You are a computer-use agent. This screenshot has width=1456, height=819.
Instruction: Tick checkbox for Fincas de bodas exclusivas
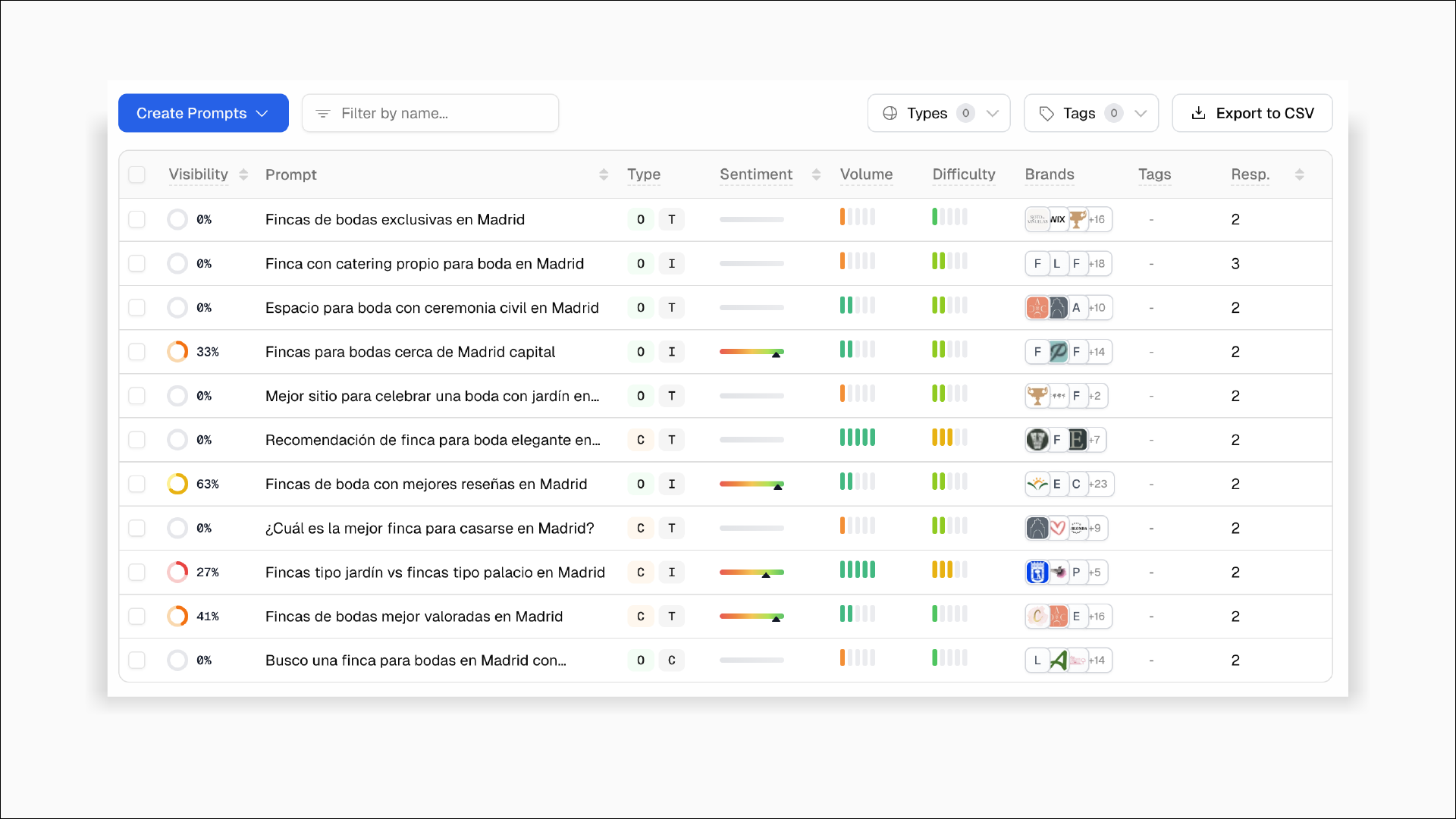[x=136, y=219]
